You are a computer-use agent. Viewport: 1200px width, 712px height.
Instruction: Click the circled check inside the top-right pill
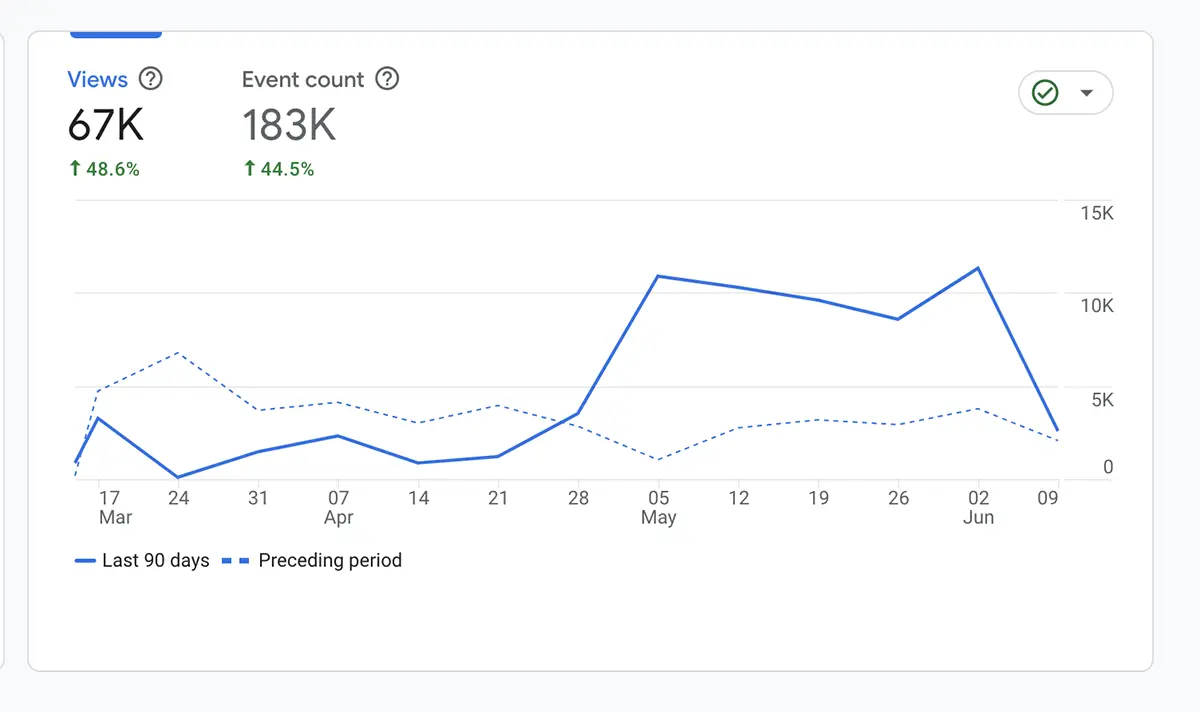pyautogui.click(x=1045, y=92)
